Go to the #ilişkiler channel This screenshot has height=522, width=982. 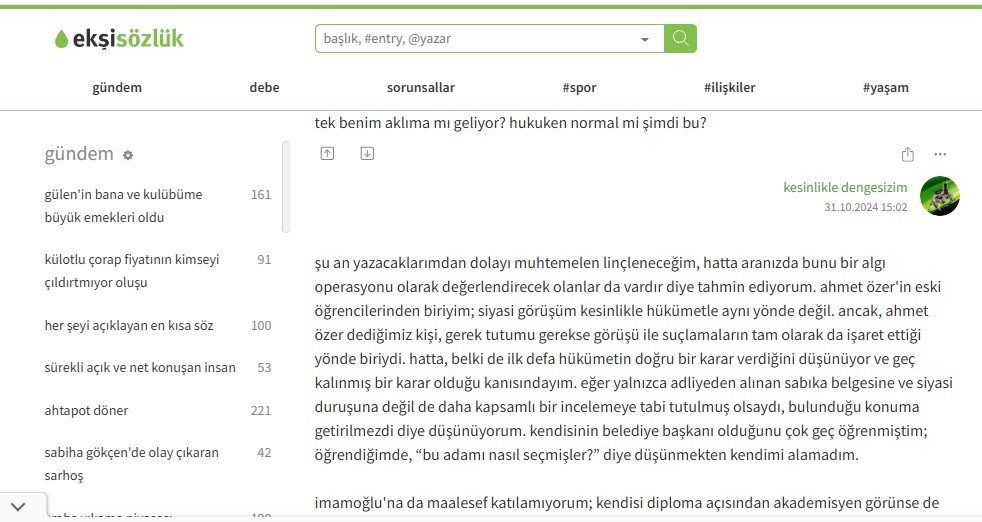pos(729,87)
